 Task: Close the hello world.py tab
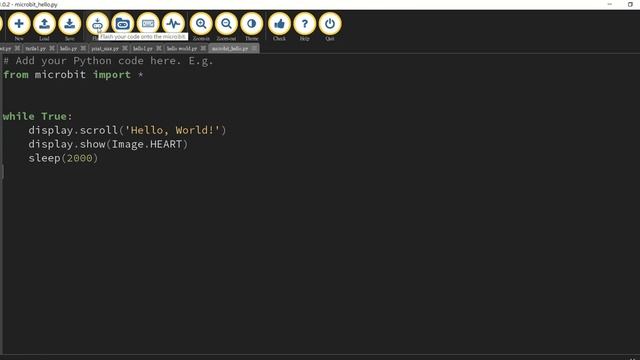point(203,48)
